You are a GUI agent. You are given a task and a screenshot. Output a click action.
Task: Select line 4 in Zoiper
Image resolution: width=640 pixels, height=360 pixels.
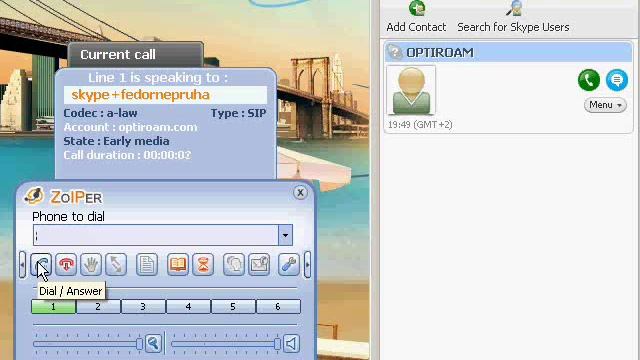188,307
